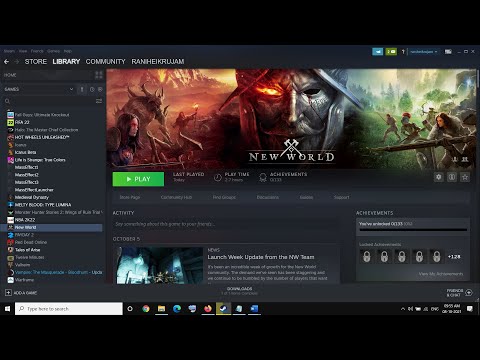480x360 pixels.
Task: Select Warframe in game list
Action: [24, 280]
